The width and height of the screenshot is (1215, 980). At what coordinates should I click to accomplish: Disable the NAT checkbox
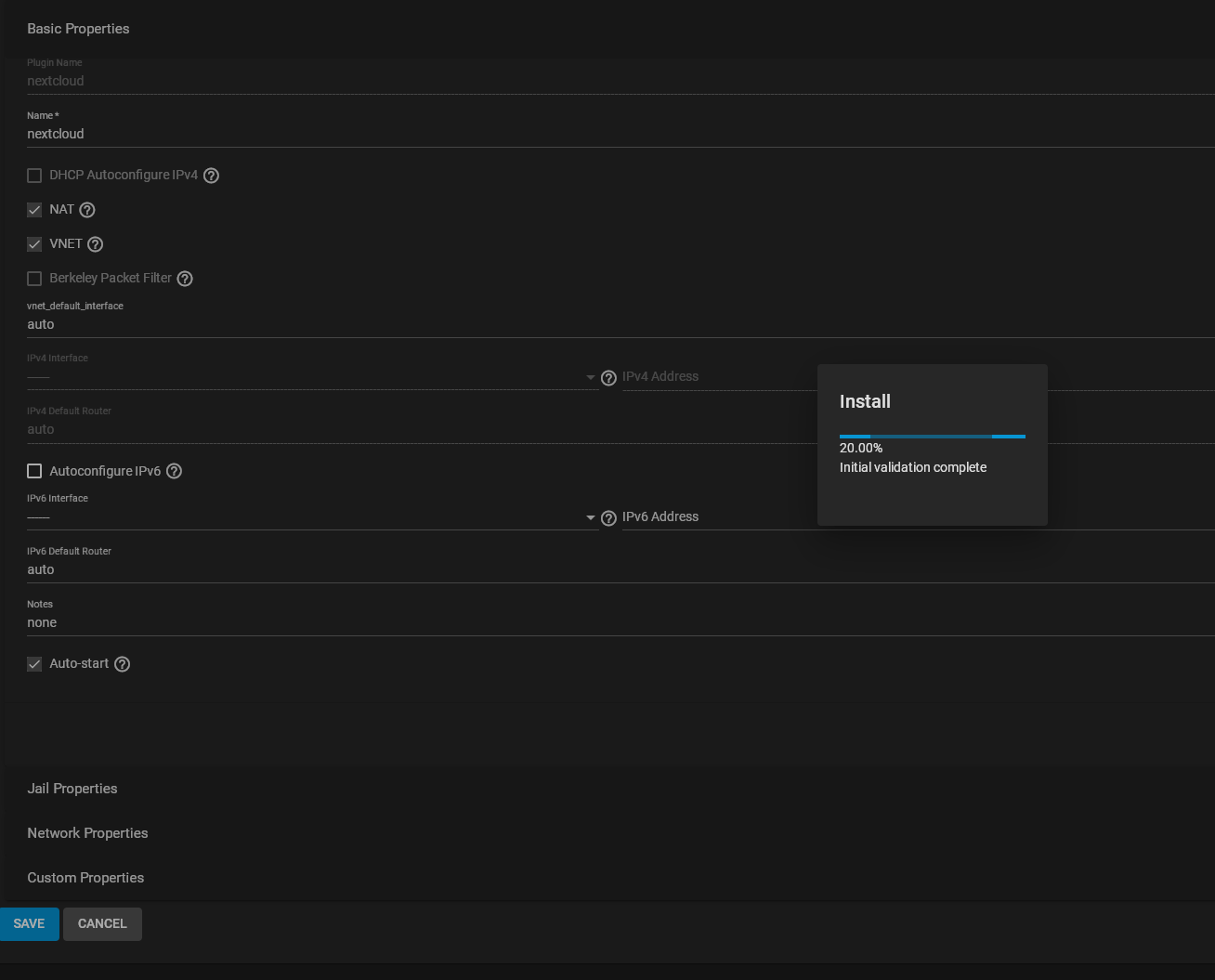click(34, 210)
